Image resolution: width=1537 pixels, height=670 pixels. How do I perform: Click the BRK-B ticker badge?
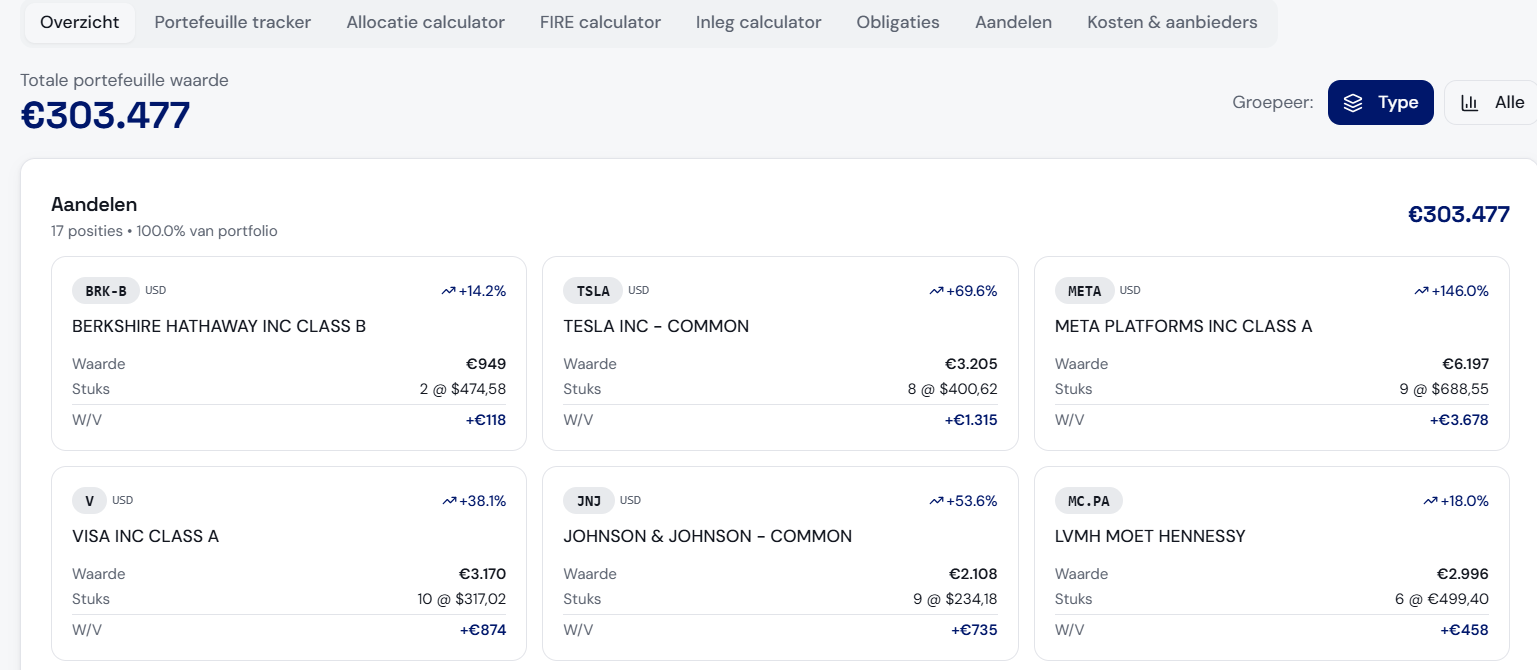[x=106, y=291]
